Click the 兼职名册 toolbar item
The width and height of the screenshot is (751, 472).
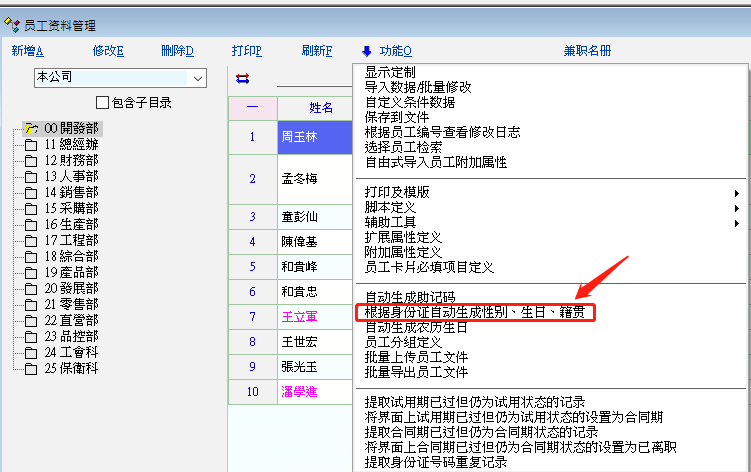pos(587,51)
